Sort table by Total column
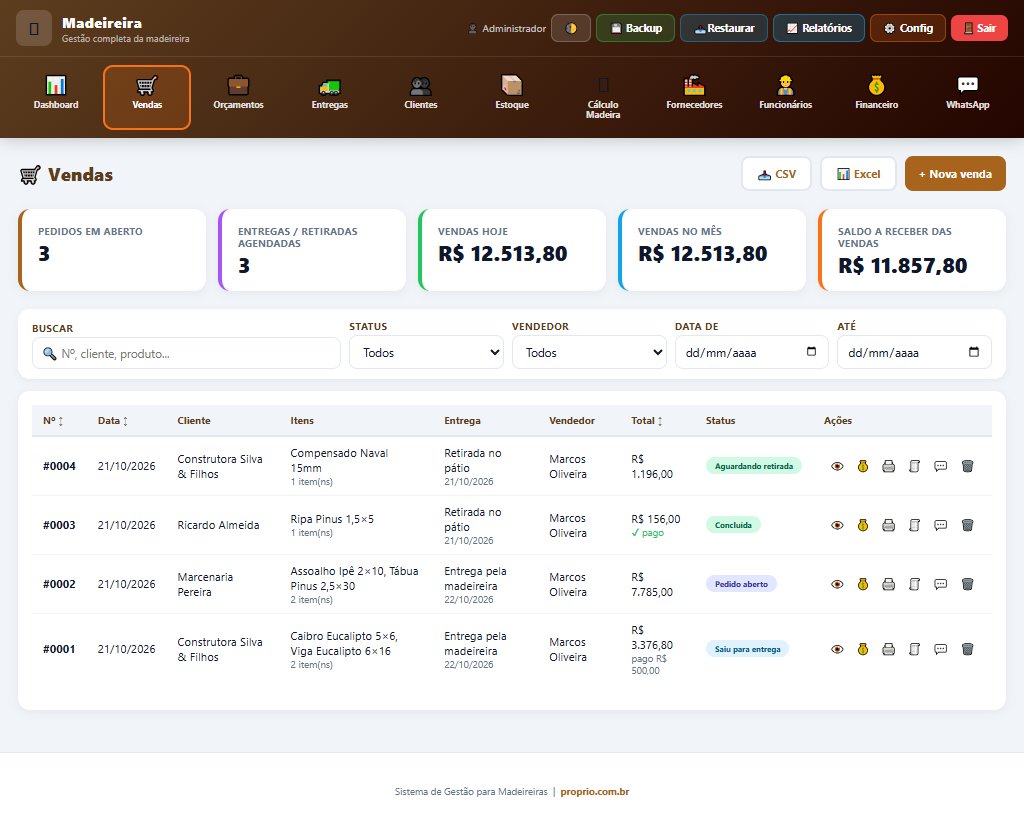Viewport: 1024px width, 813px height. 647,421
